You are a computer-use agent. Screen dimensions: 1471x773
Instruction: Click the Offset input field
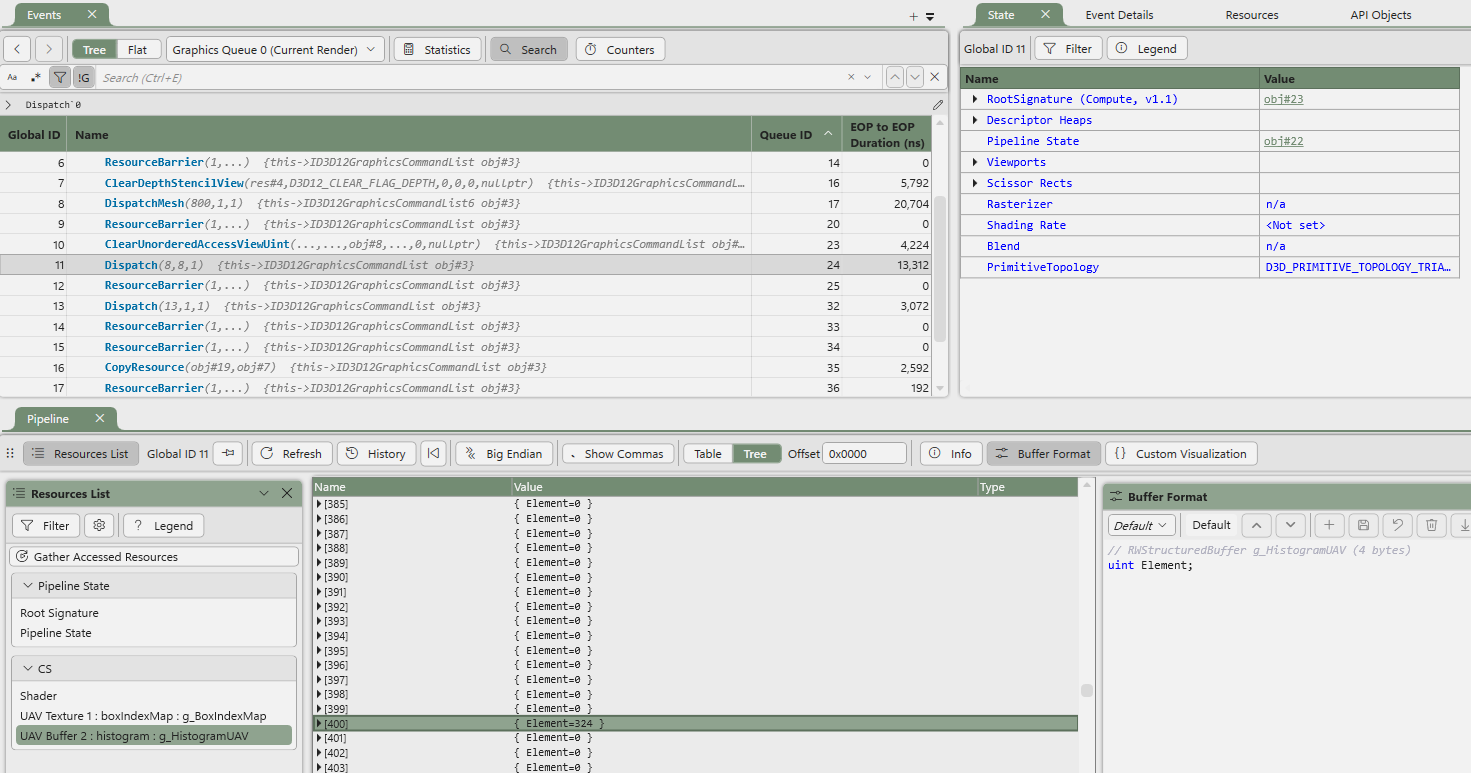[x=864, y=454]
